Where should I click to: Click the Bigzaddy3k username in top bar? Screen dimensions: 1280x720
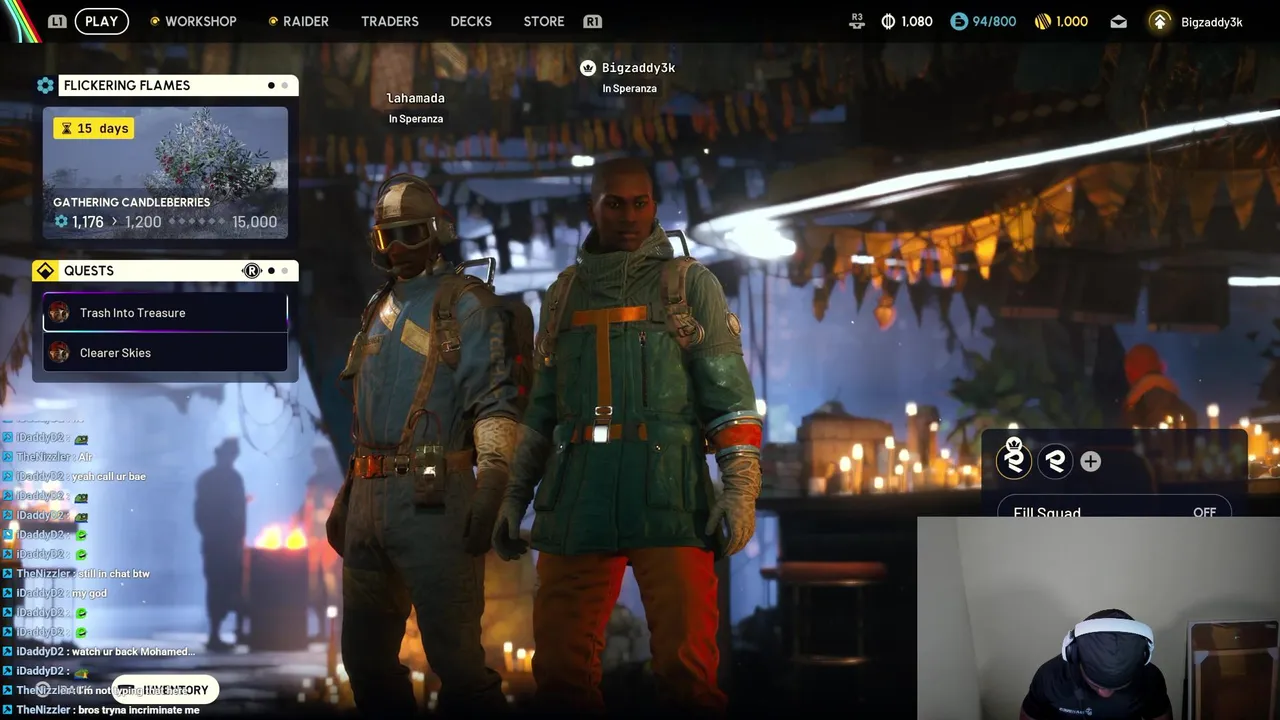tap(1212, 22)
